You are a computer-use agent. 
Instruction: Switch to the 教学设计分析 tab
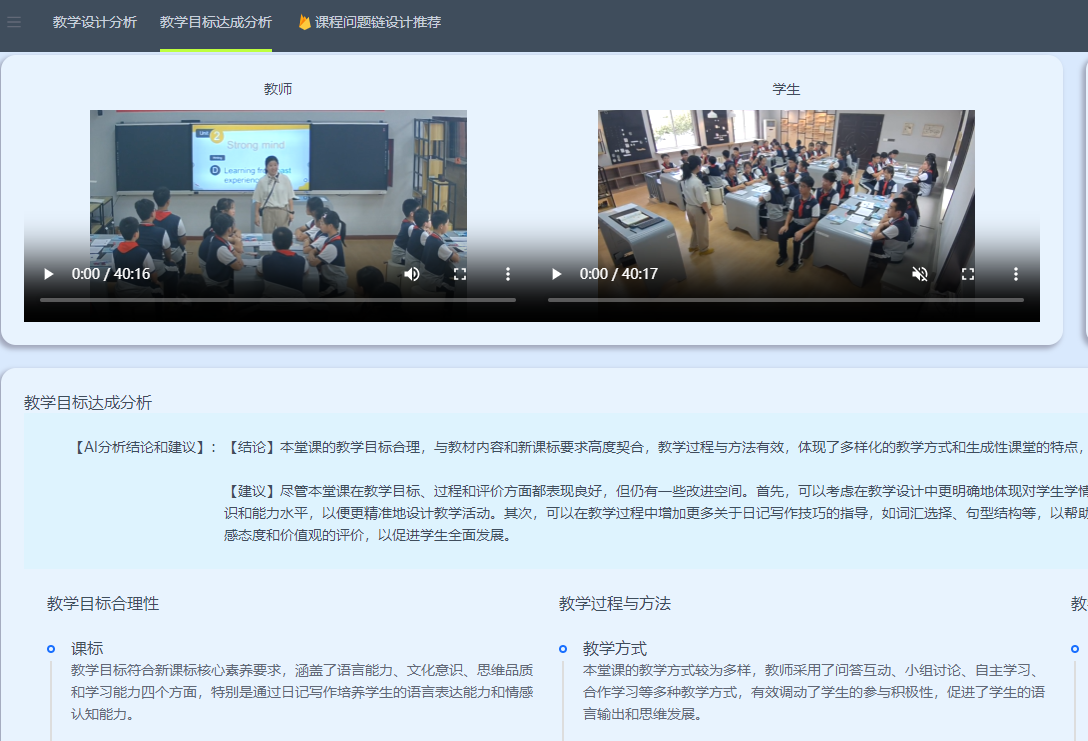95,22
